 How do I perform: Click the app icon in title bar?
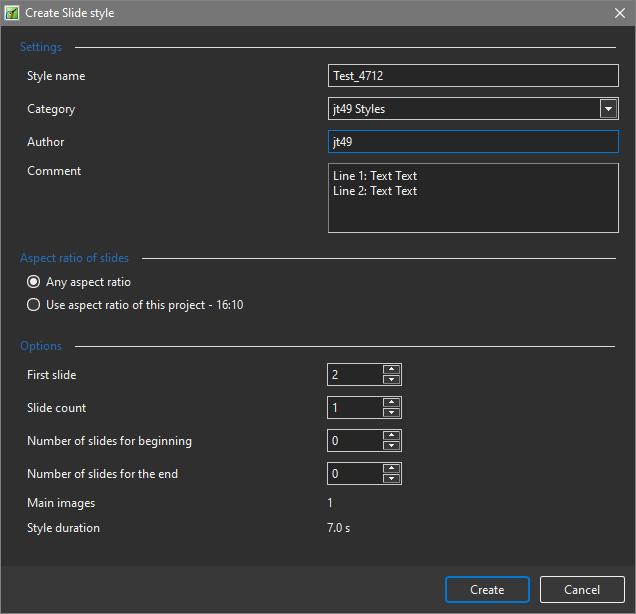point(13,13)
